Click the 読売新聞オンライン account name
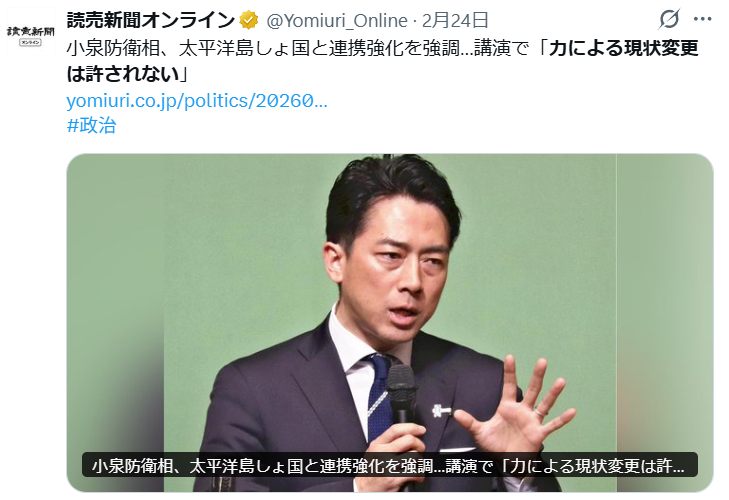 151,20
